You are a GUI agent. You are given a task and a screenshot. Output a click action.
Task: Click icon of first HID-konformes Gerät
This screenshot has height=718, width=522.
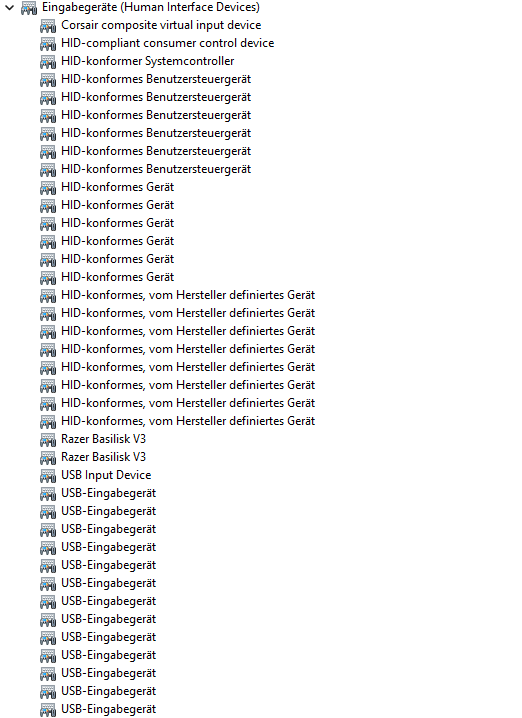(48, 188)
